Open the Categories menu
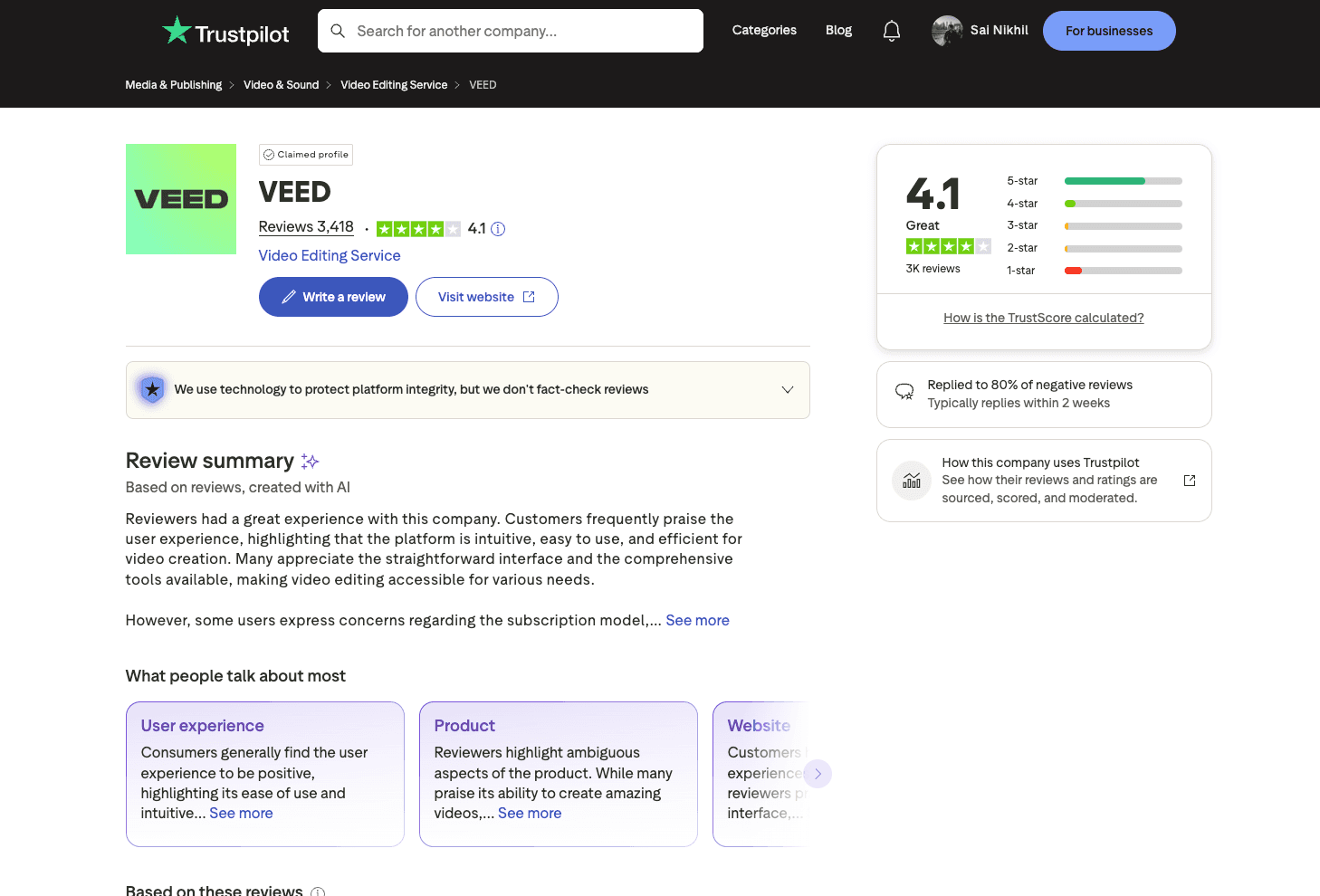The width and height of the screenshot is (1320, 896). [764, 30]
